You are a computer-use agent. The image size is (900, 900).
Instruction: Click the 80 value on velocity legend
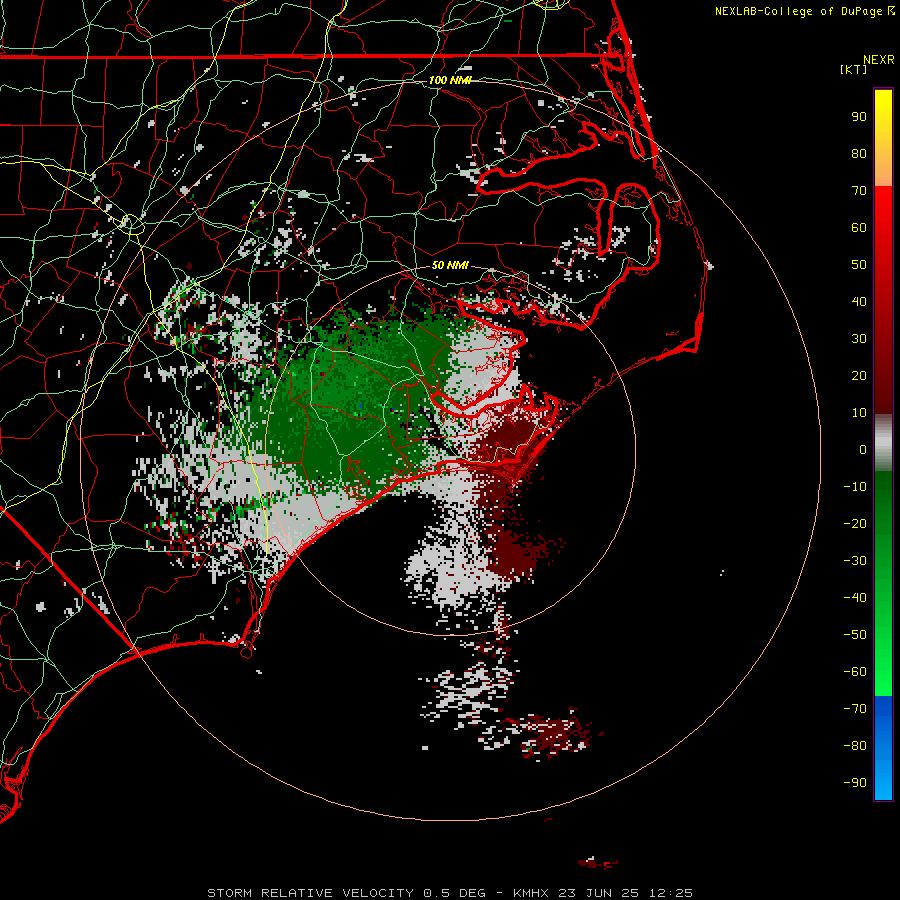coord(859,153)
